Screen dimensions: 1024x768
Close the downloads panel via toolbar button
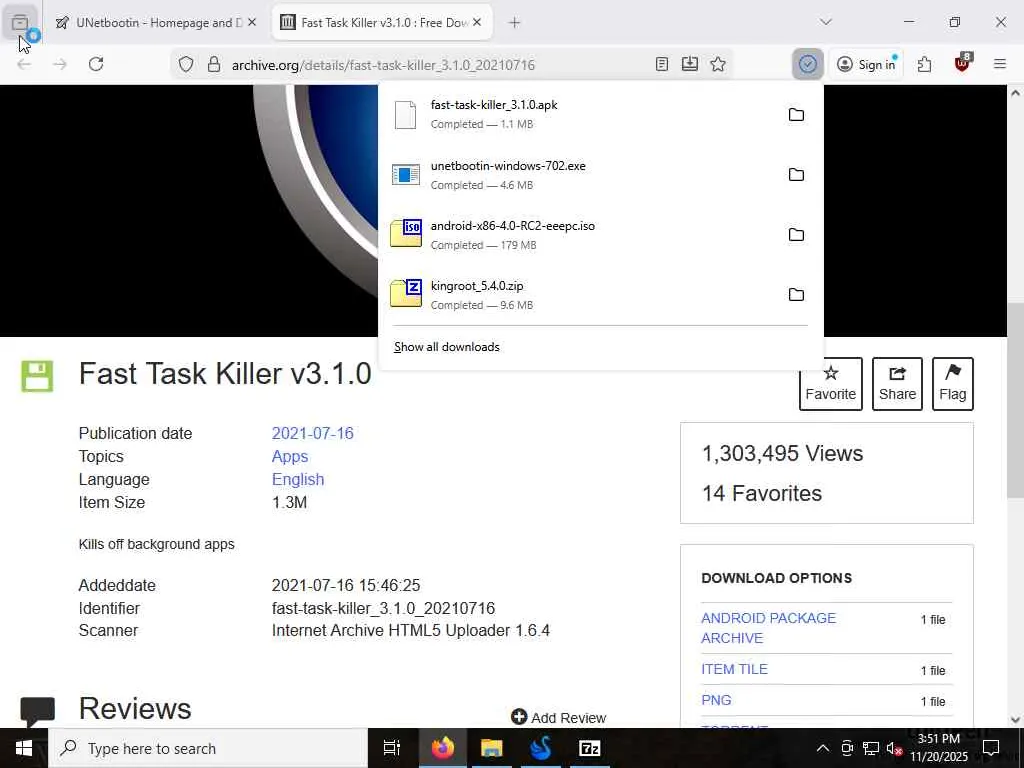pos(808,64)
